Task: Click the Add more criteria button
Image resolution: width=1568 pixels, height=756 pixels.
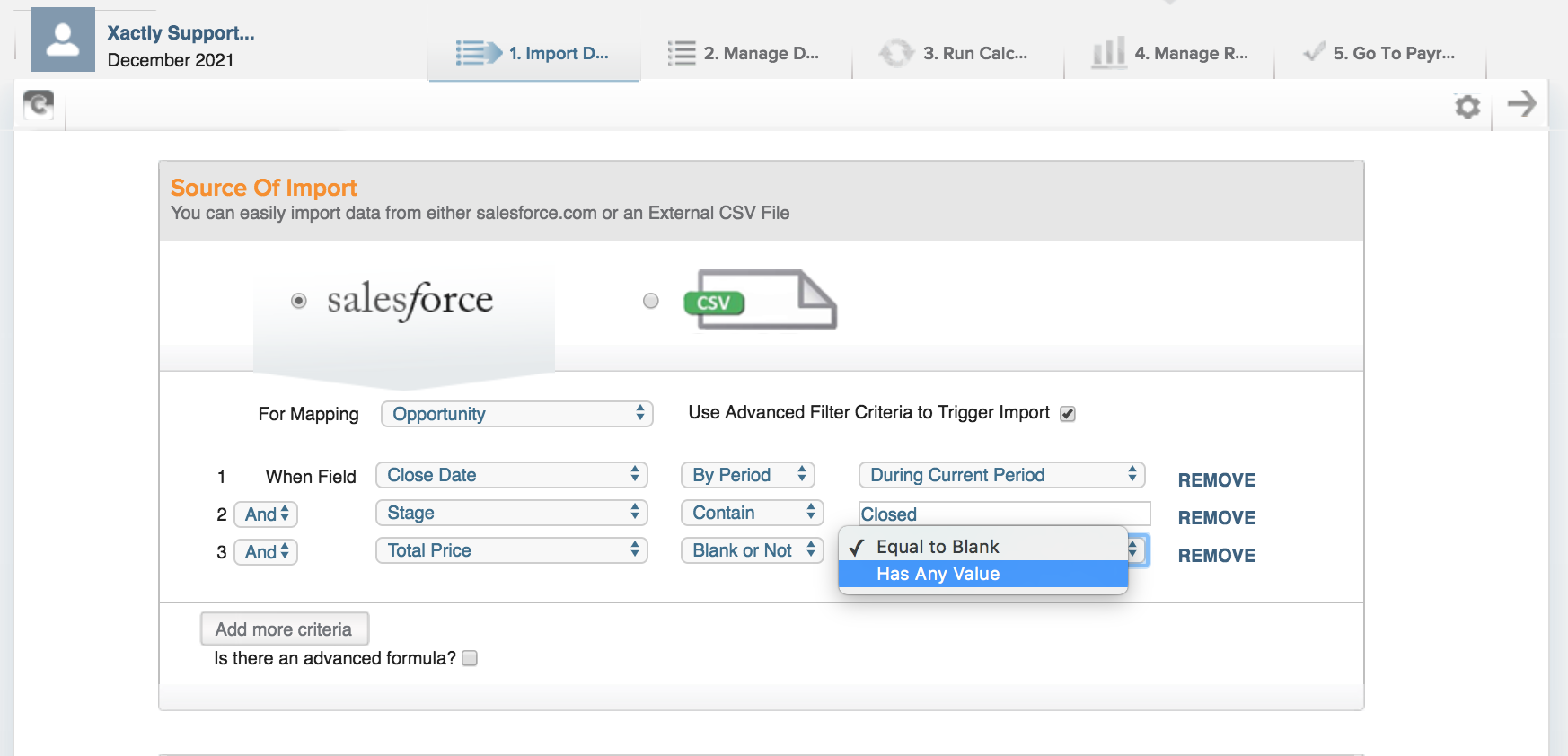Action: [x=284, y=629]
